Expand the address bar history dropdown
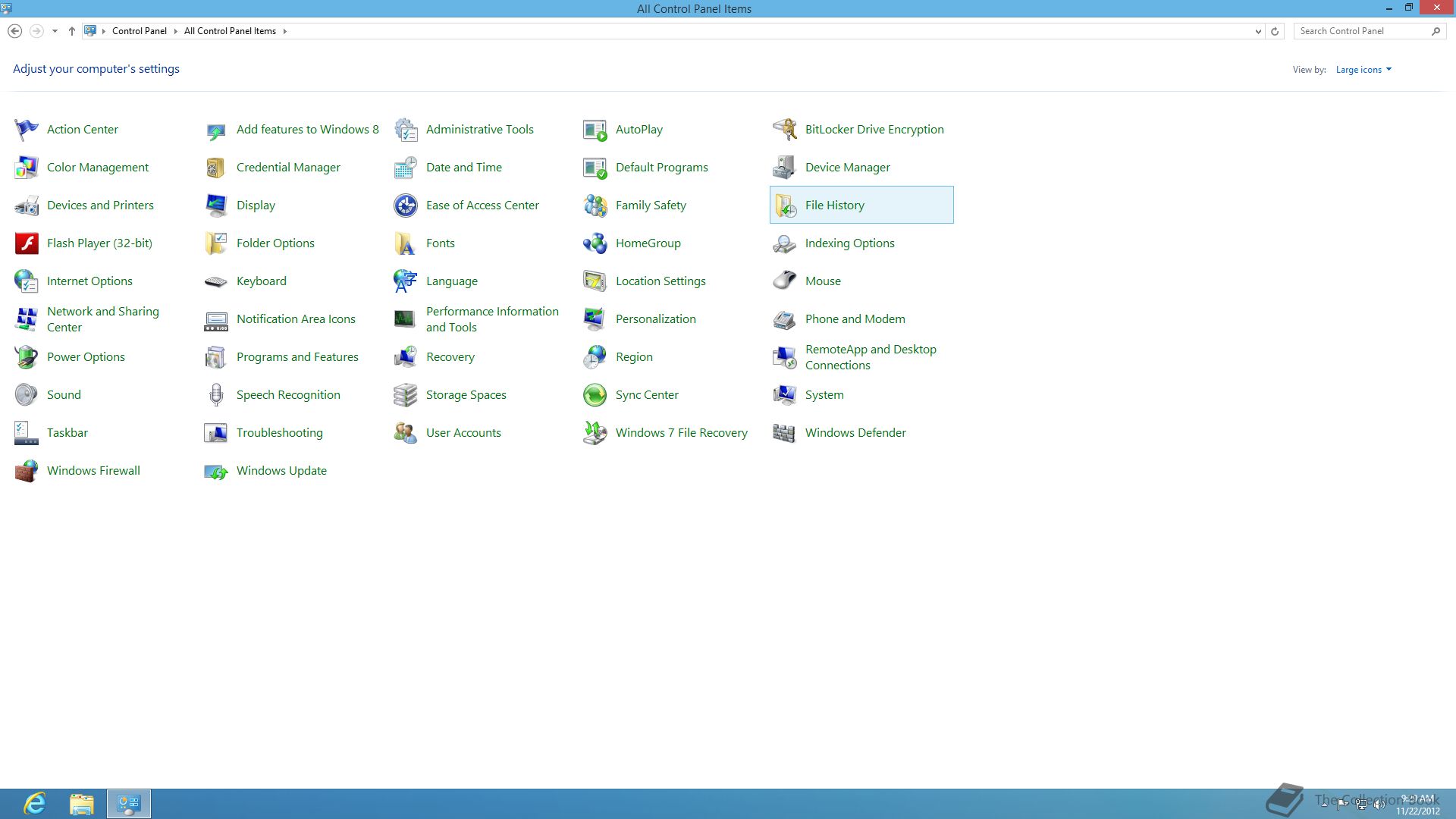Image resolution: width=1456 pixels, height=819 pixels. click(x=1258, y=32)
